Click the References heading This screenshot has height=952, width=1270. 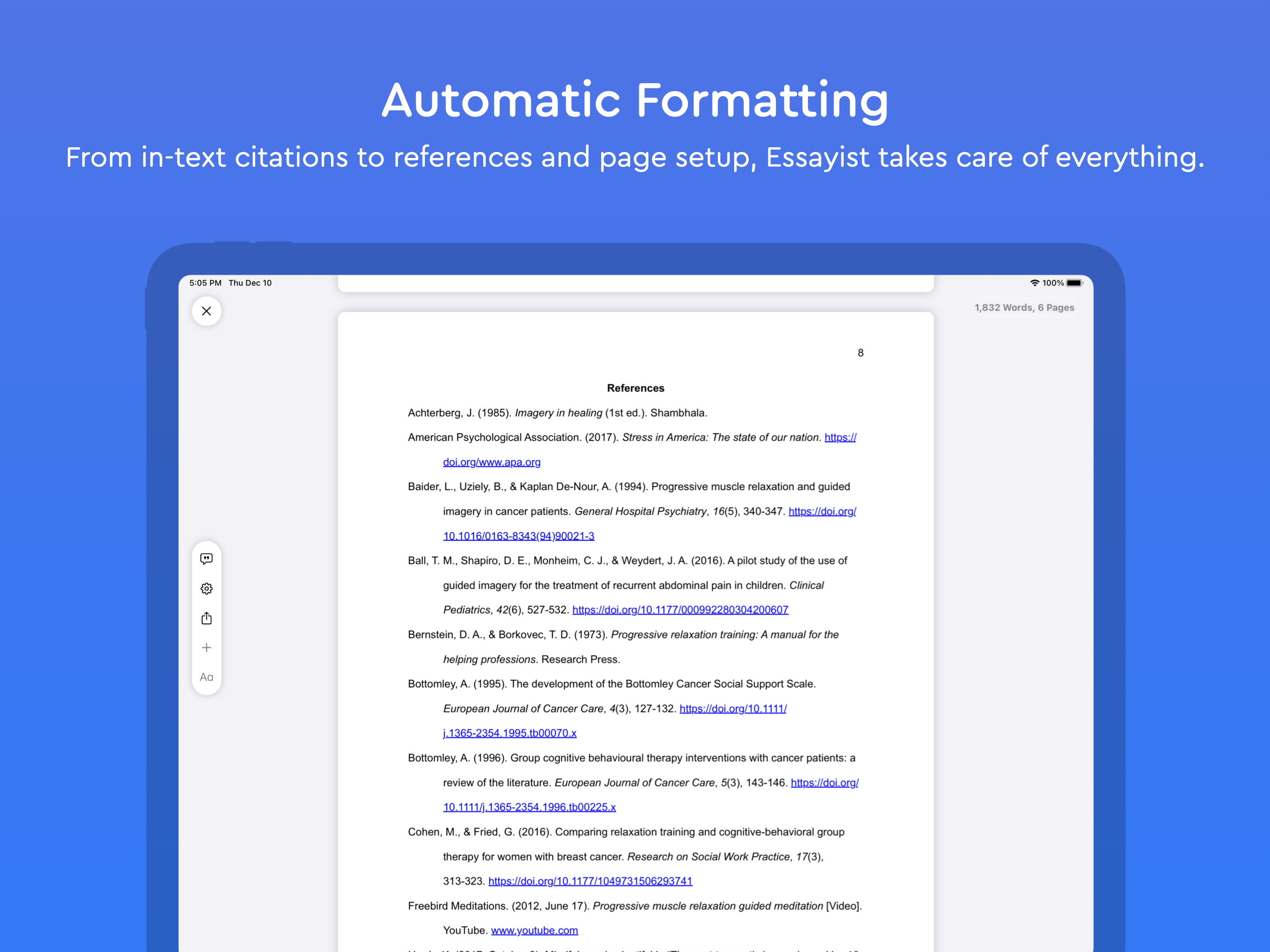635,388
